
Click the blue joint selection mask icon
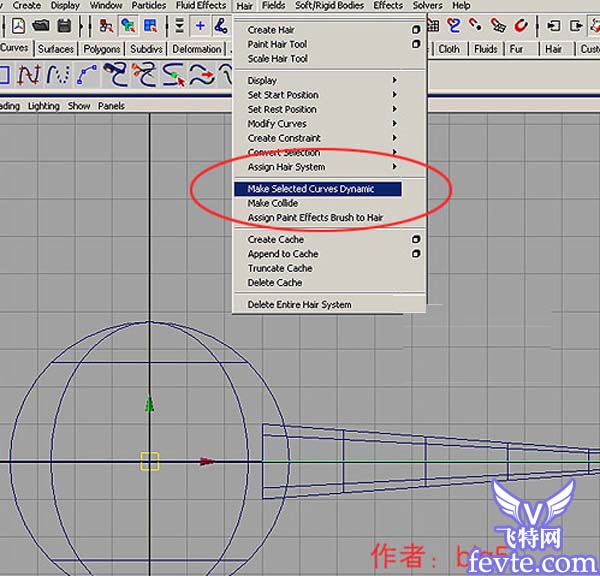[221, 26]
